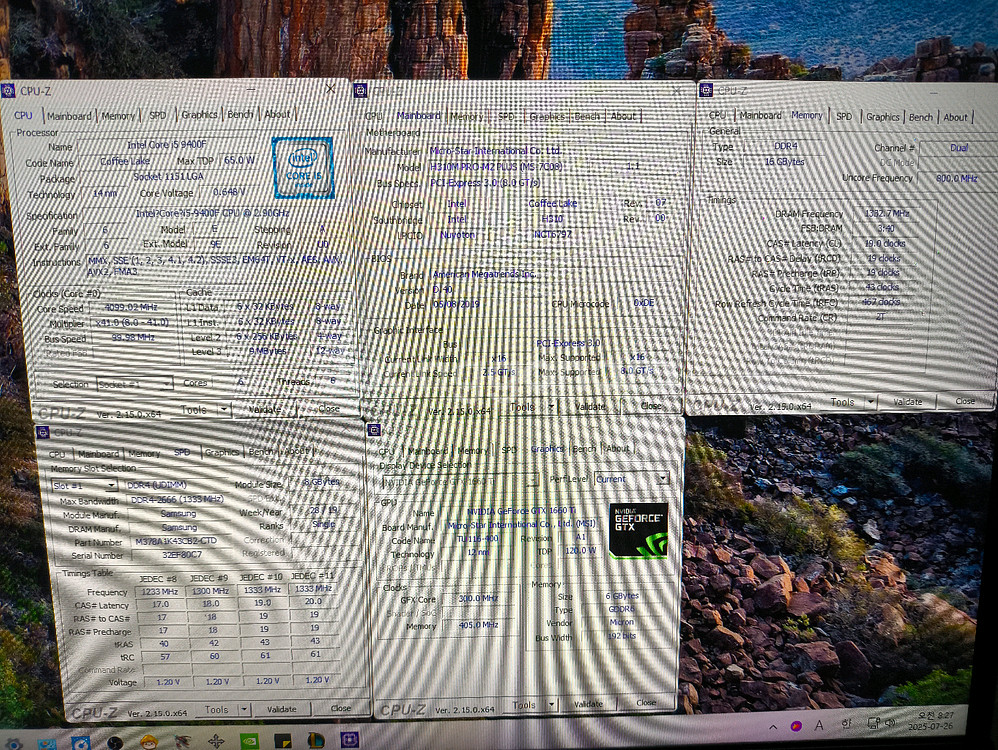998x750 pixels.
Task: Click Multiplier 'x41.0 (8.0 - 41.0)' value
Action: [x=132, y=323]
